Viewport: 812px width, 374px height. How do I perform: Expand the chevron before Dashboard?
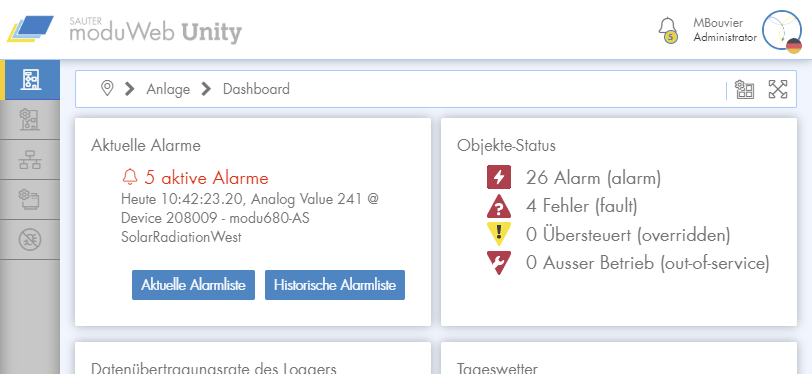click(x=206, y=89)
